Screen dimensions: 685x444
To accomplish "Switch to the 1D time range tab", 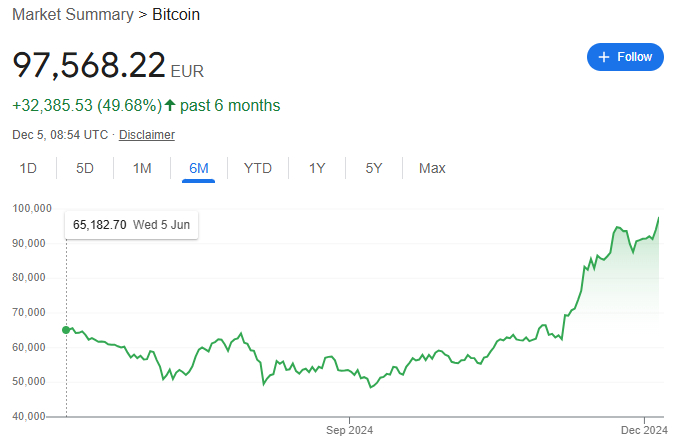I will [28, 168].
